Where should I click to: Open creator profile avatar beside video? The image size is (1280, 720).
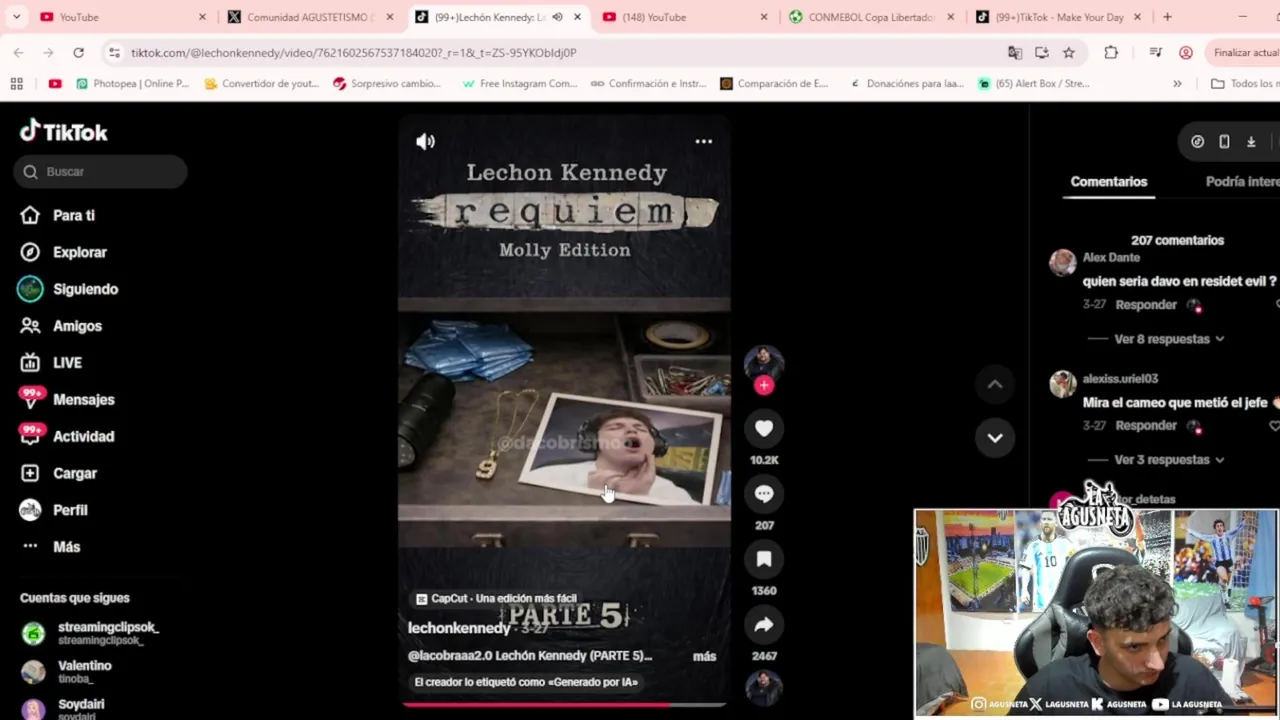[764, 363]
